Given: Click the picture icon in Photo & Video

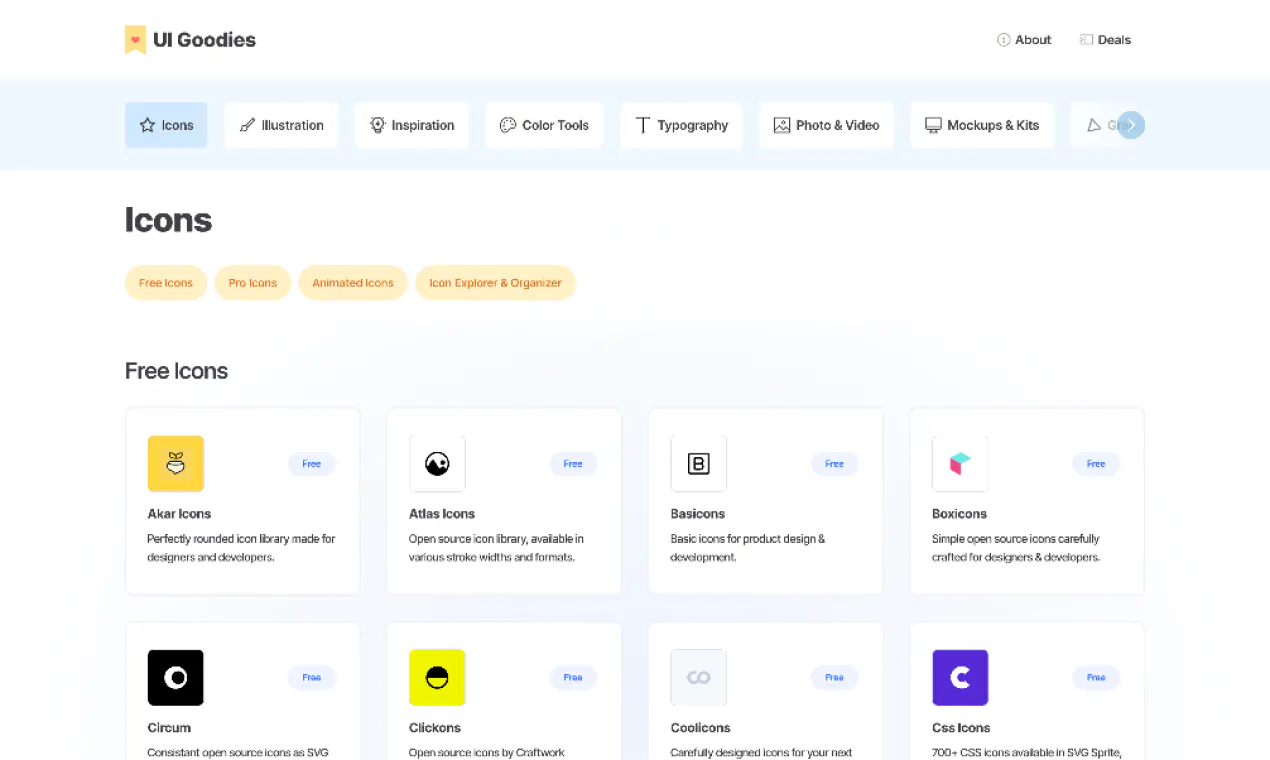Looking at the screenshot, I should click(x=781, y=125).
